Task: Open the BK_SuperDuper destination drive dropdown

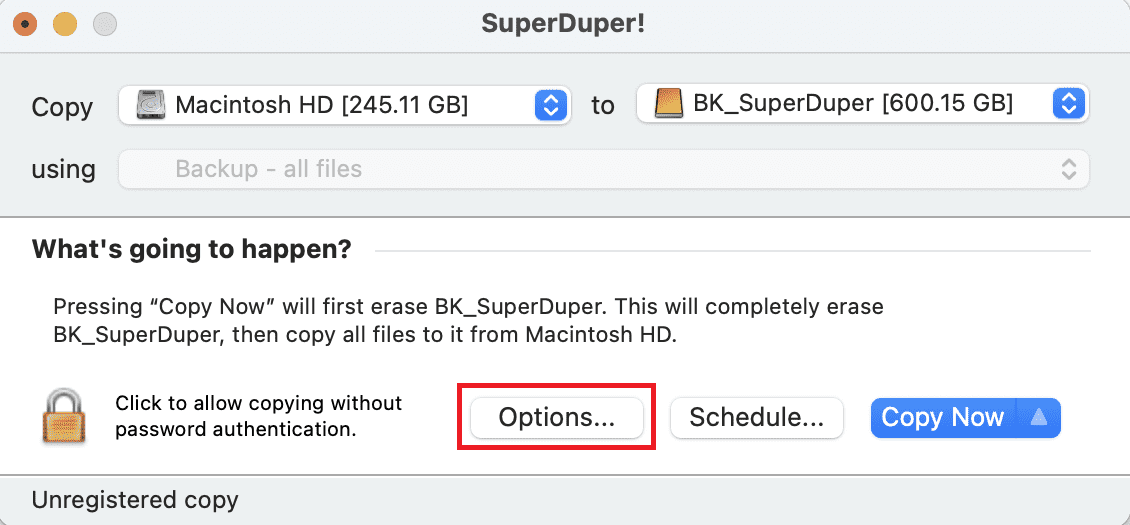Action: tap(863, 105)
